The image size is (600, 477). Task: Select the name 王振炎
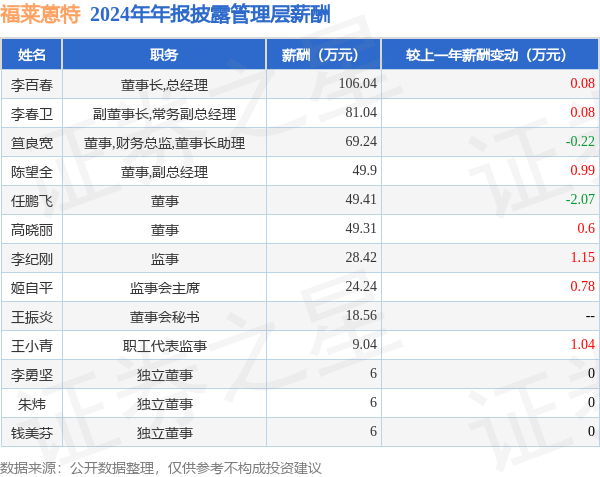(x=32, y=317)
